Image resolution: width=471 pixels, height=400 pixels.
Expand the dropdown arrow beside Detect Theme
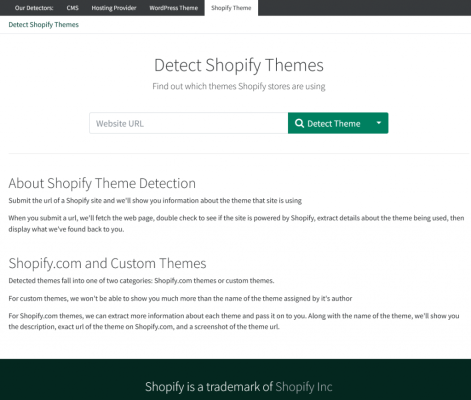(x=379, y=123)
